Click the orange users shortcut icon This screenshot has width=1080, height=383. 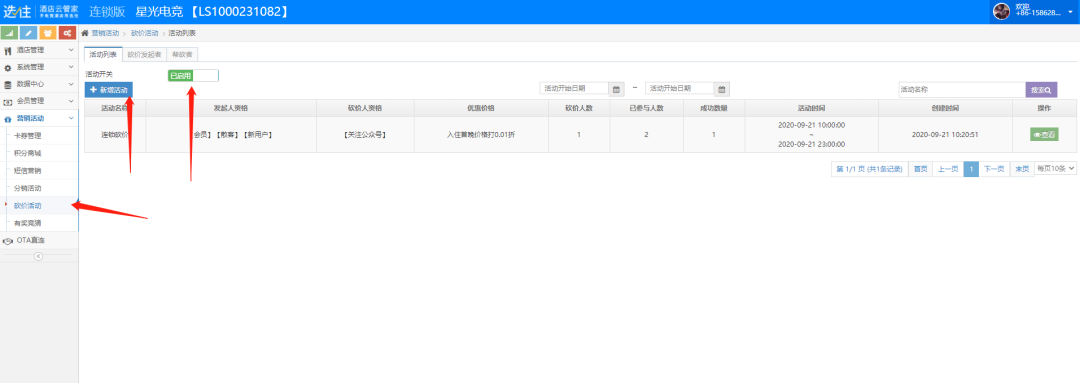click(48, 33)
